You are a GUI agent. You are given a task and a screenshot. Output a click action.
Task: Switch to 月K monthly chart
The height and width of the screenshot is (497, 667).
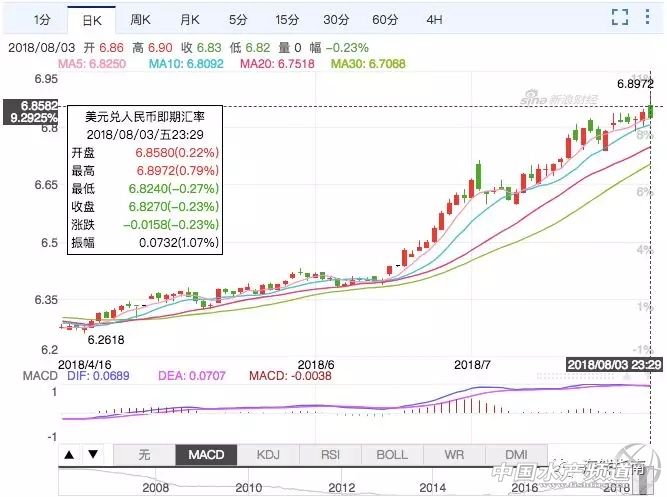tap(189, 19)
